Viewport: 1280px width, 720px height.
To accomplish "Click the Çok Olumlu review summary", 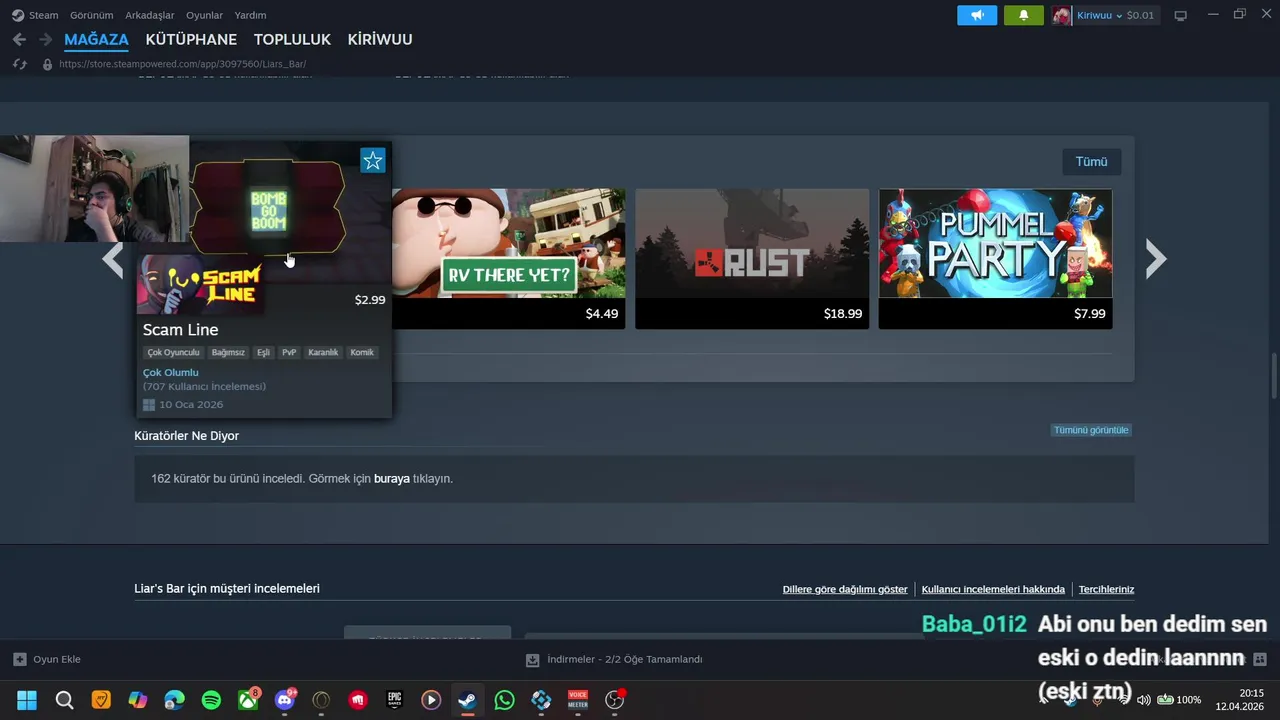I will [x=171, y=373].
